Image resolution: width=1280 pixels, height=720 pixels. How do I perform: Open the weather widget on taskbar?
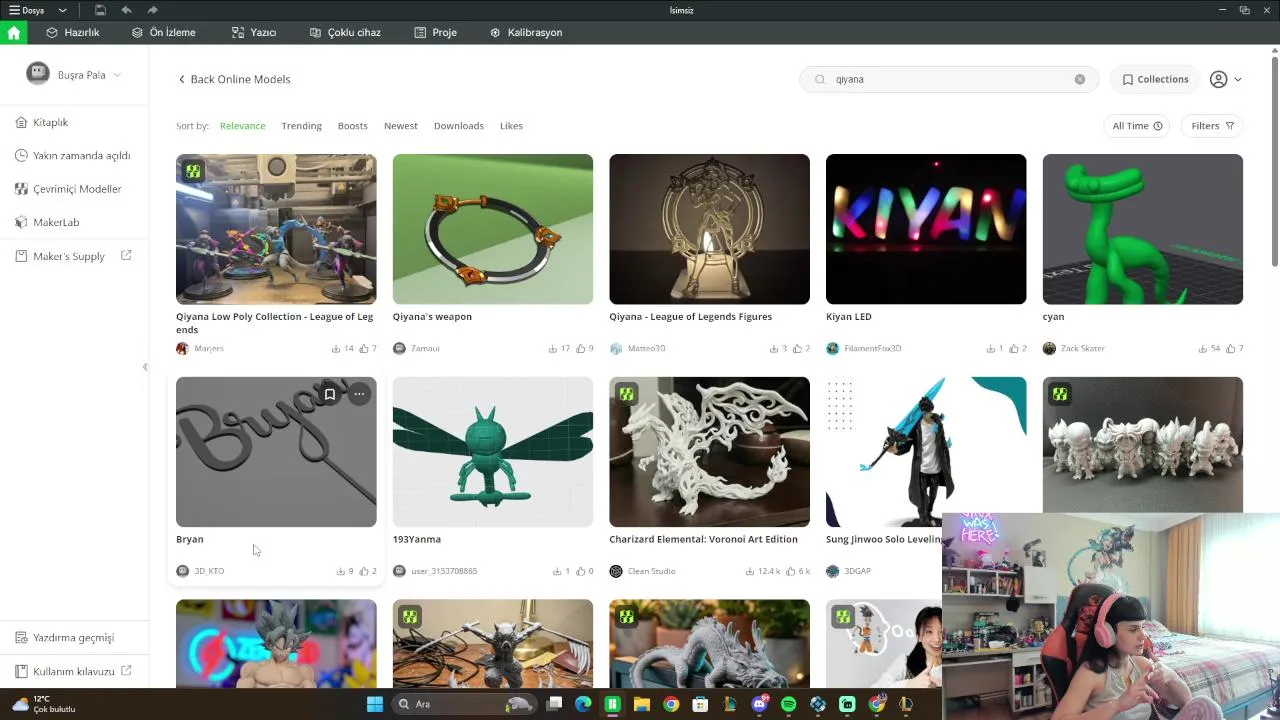tap(44, 704)
